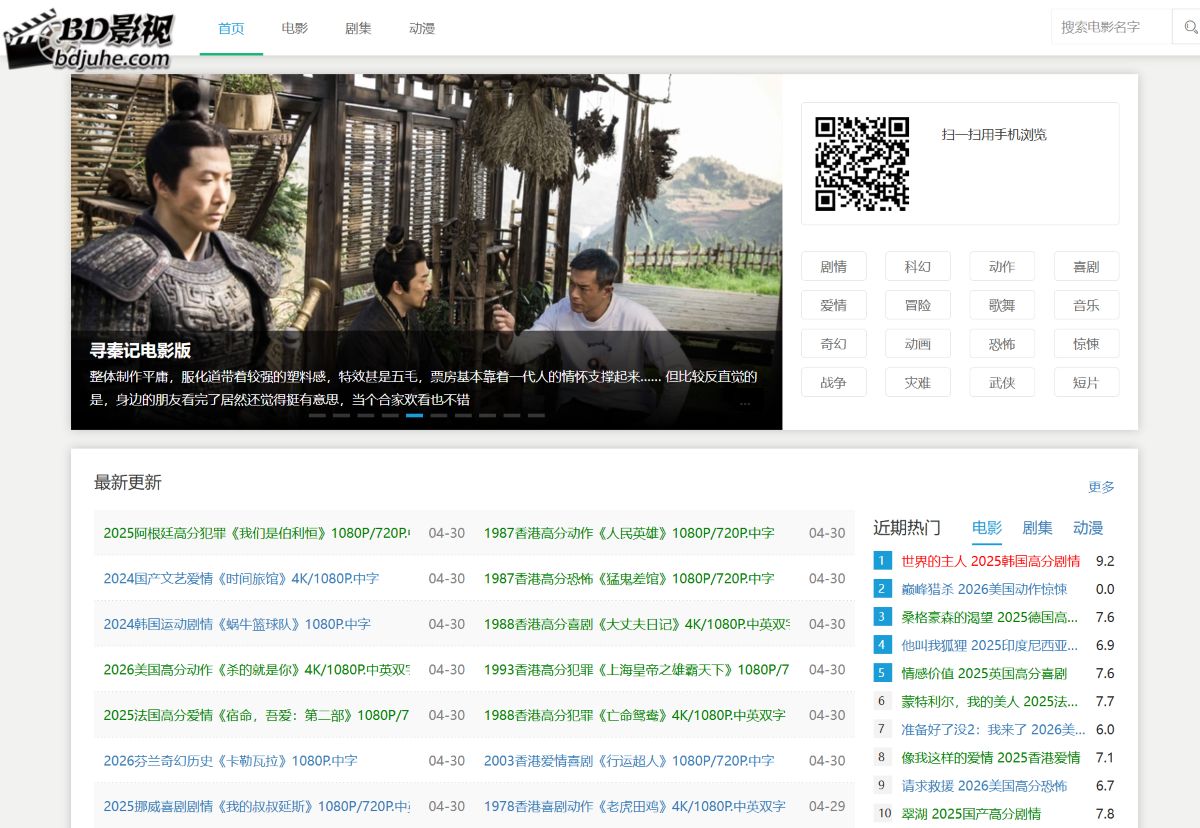Click the number 5 rank badge in 近期热门
Screen dimensions: 1200x828
point(882,673)
